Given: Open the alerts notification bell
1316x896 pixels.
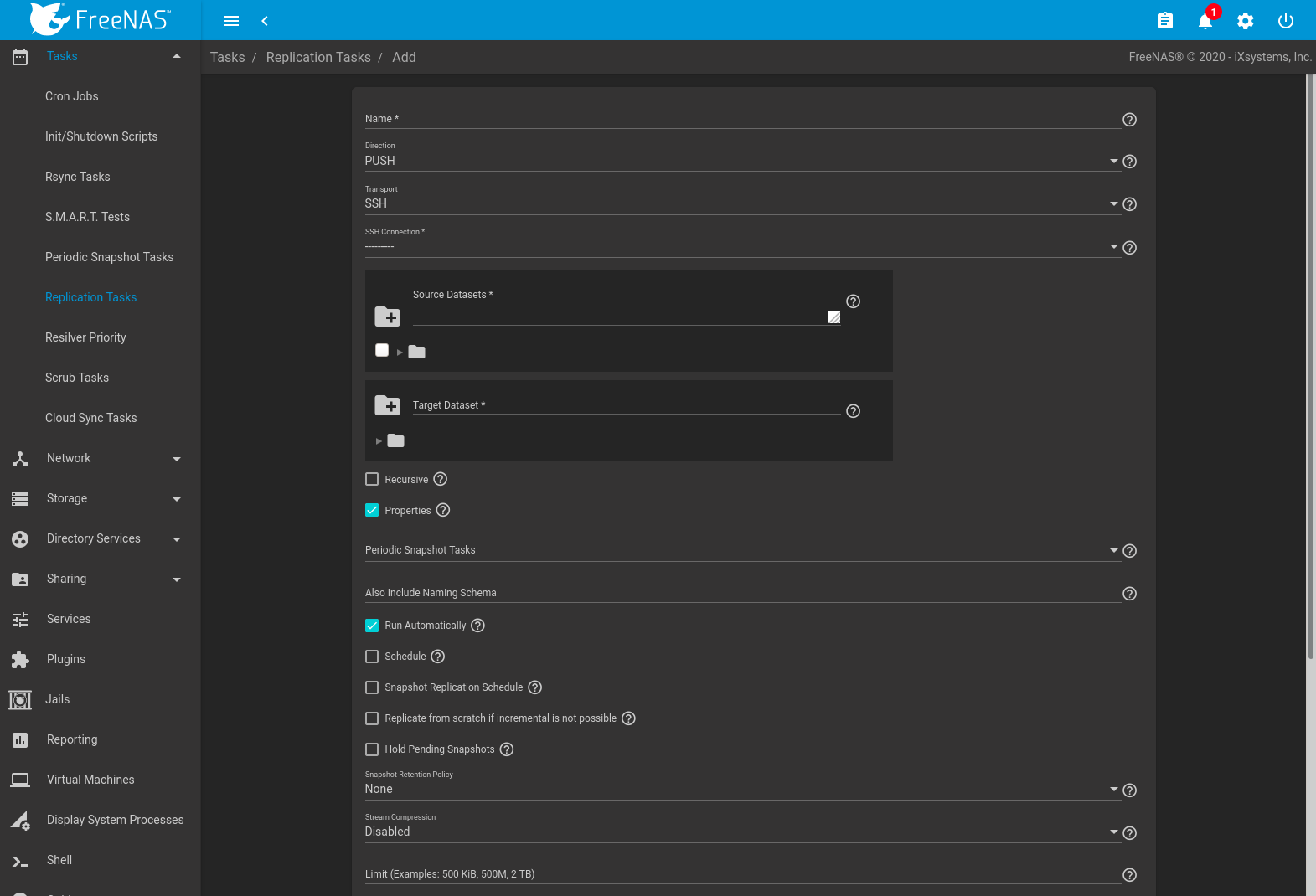Looking at the screenshot, I should point(1205,21).
